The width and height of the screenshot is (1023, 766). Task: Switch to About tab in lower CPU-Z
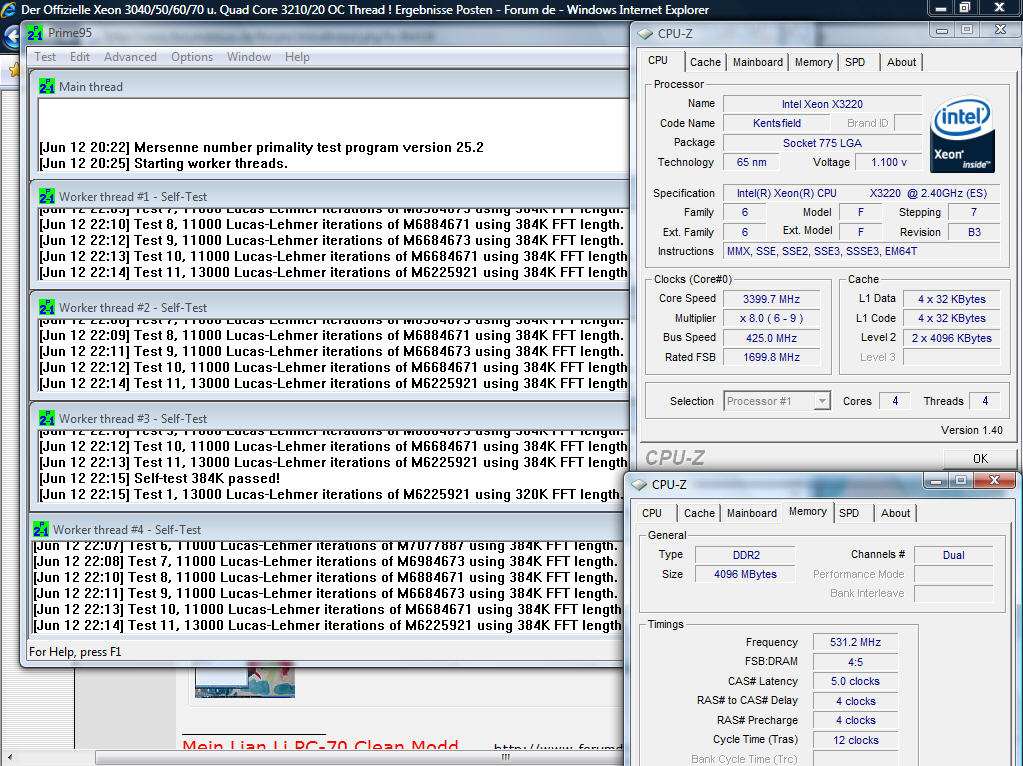[895, 513]
